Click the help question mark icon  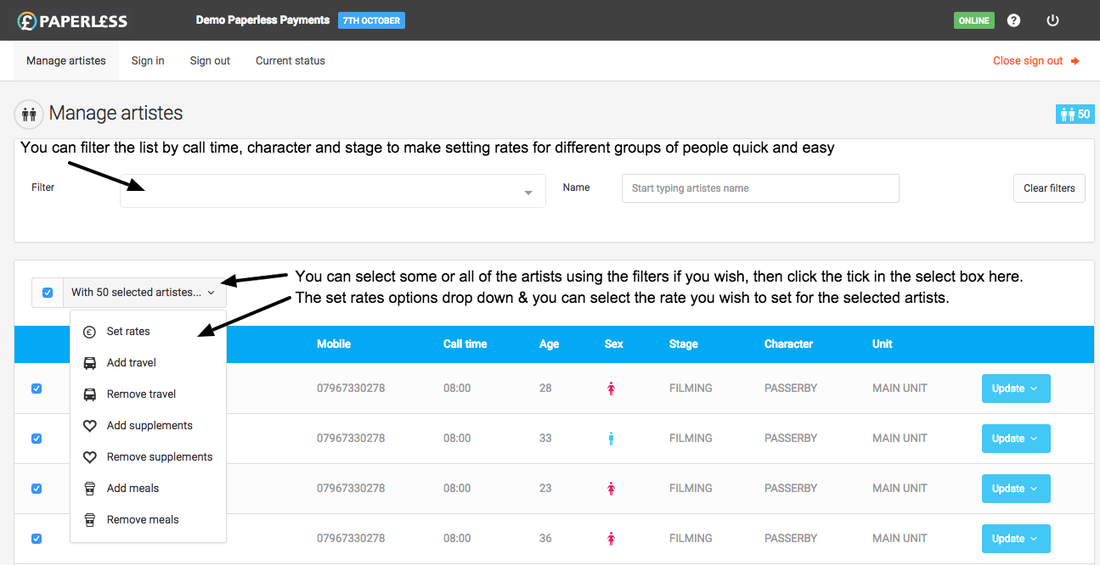[x=1014, y=20]
